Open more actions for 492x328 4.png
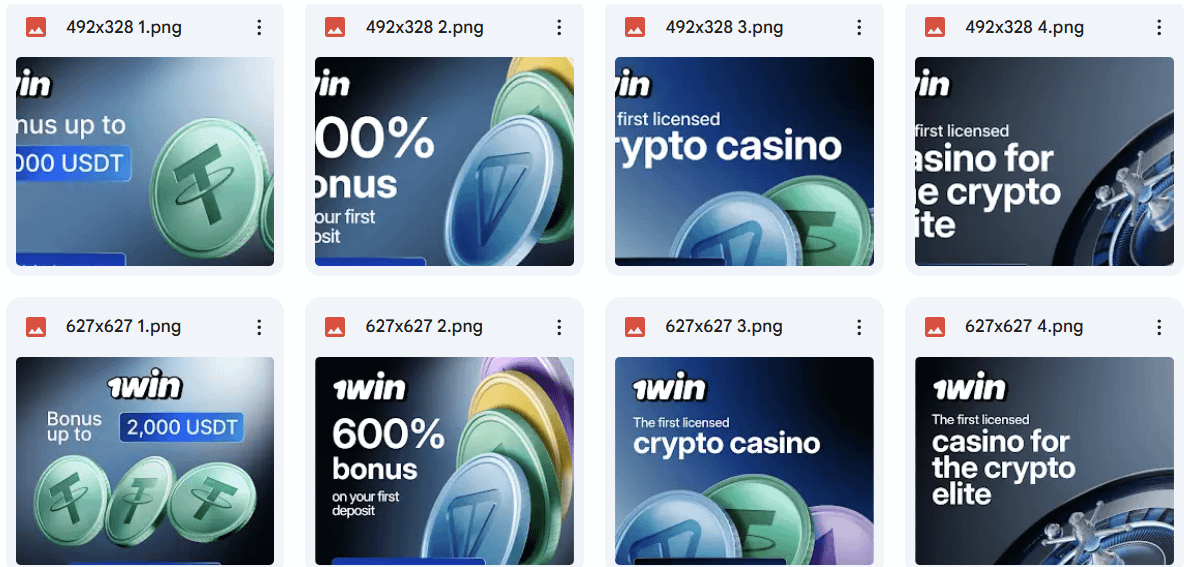The image size is (1184, 567). 1158,28
